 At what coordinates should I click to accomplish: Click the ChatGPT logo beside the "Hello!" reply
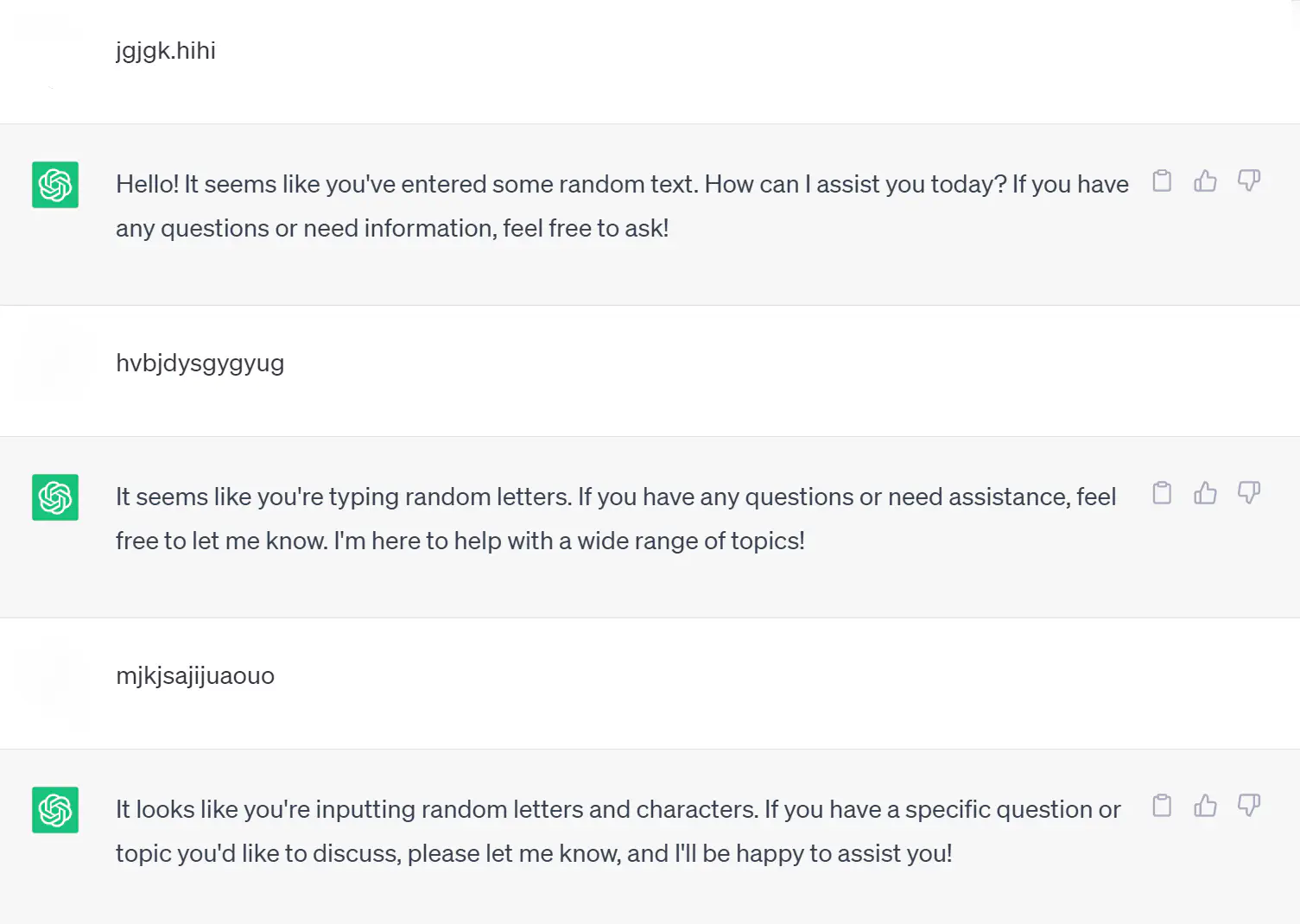(55, 185)
